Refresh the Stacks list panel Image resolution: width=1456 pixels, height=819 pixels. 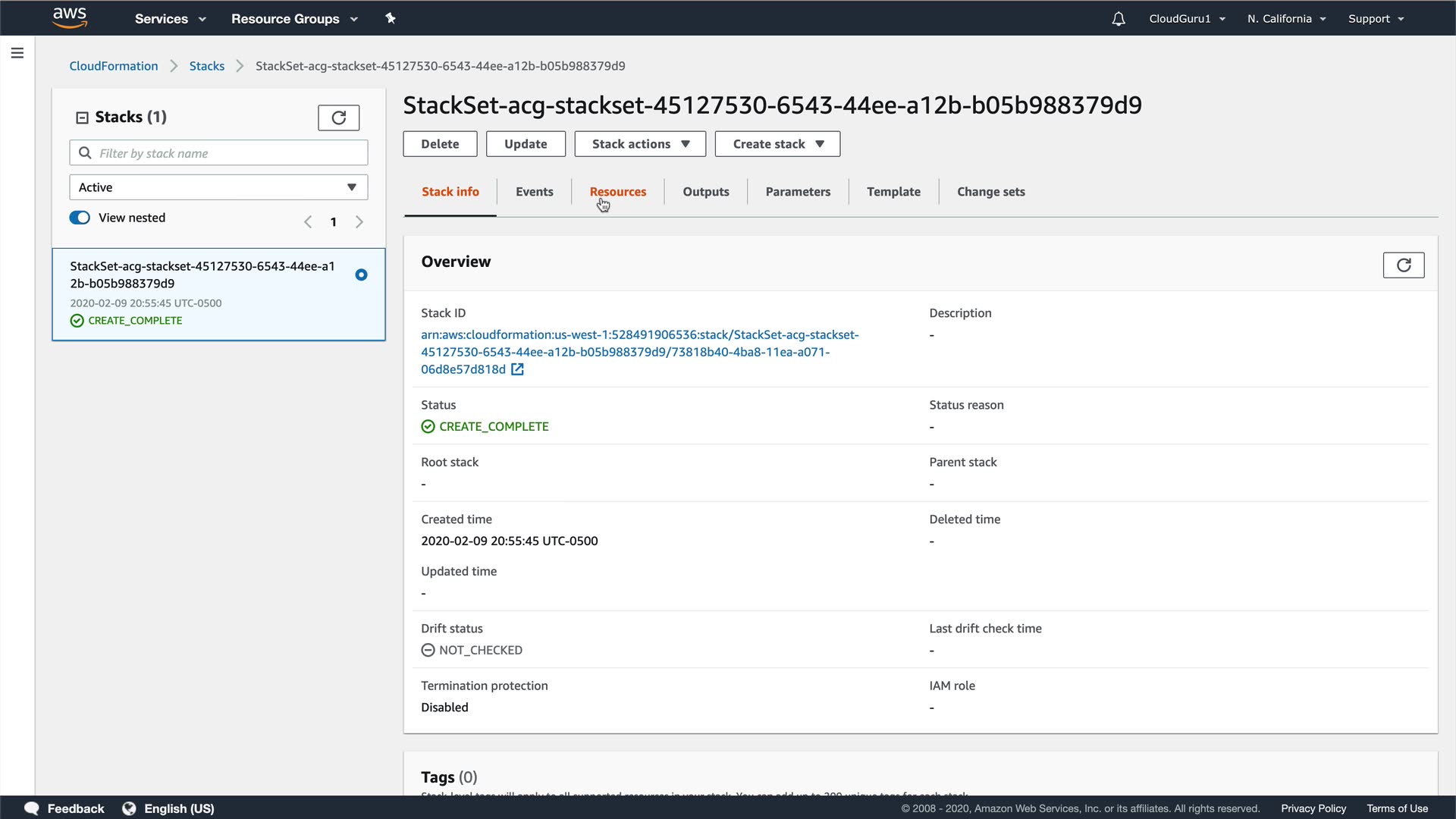[x=338, y=118]
